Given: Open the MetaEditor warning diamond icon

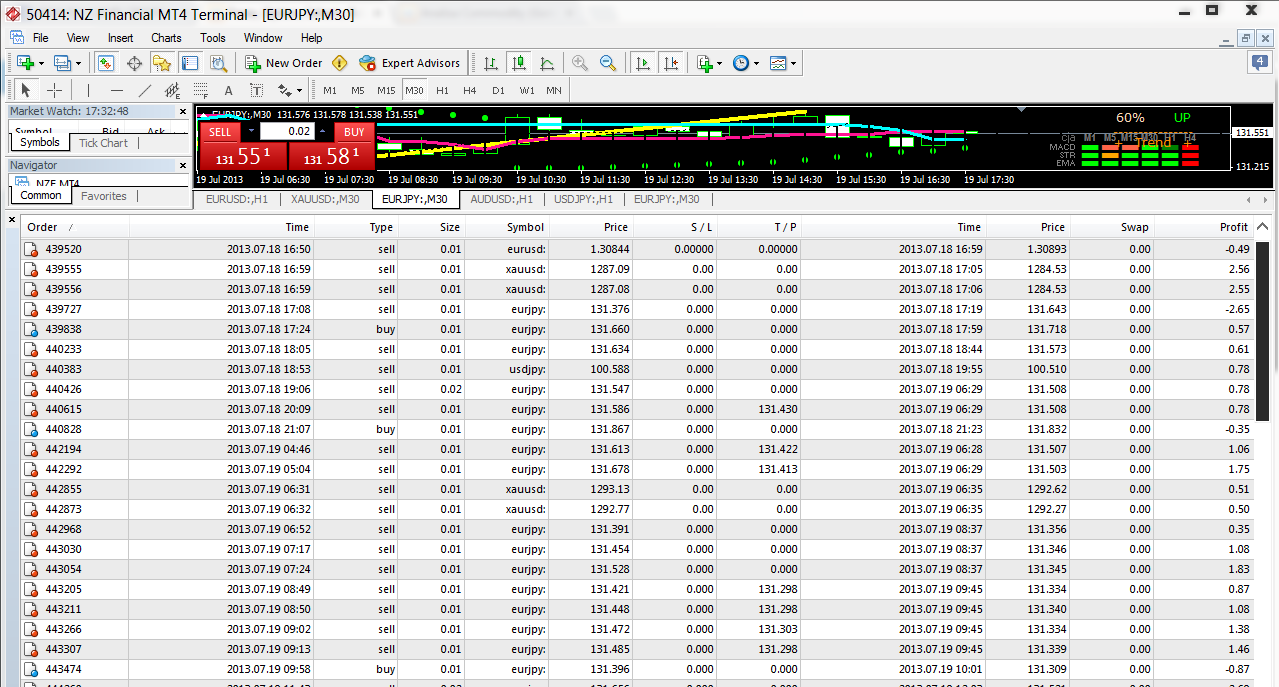Looking at the screenshot, I should pos(340,63).
